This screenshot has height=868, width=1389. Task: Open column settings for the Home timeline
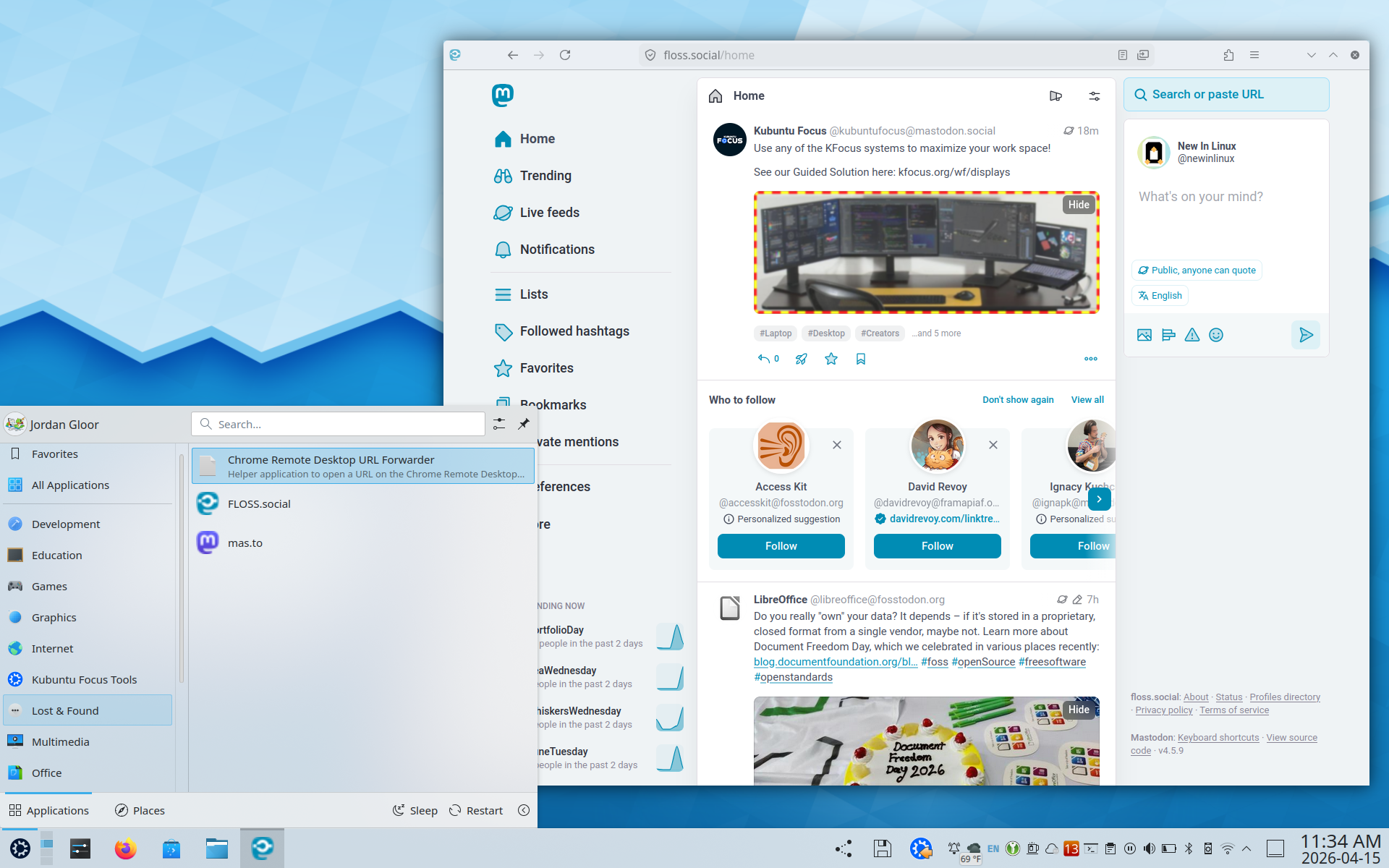(x=1094, y=95)
